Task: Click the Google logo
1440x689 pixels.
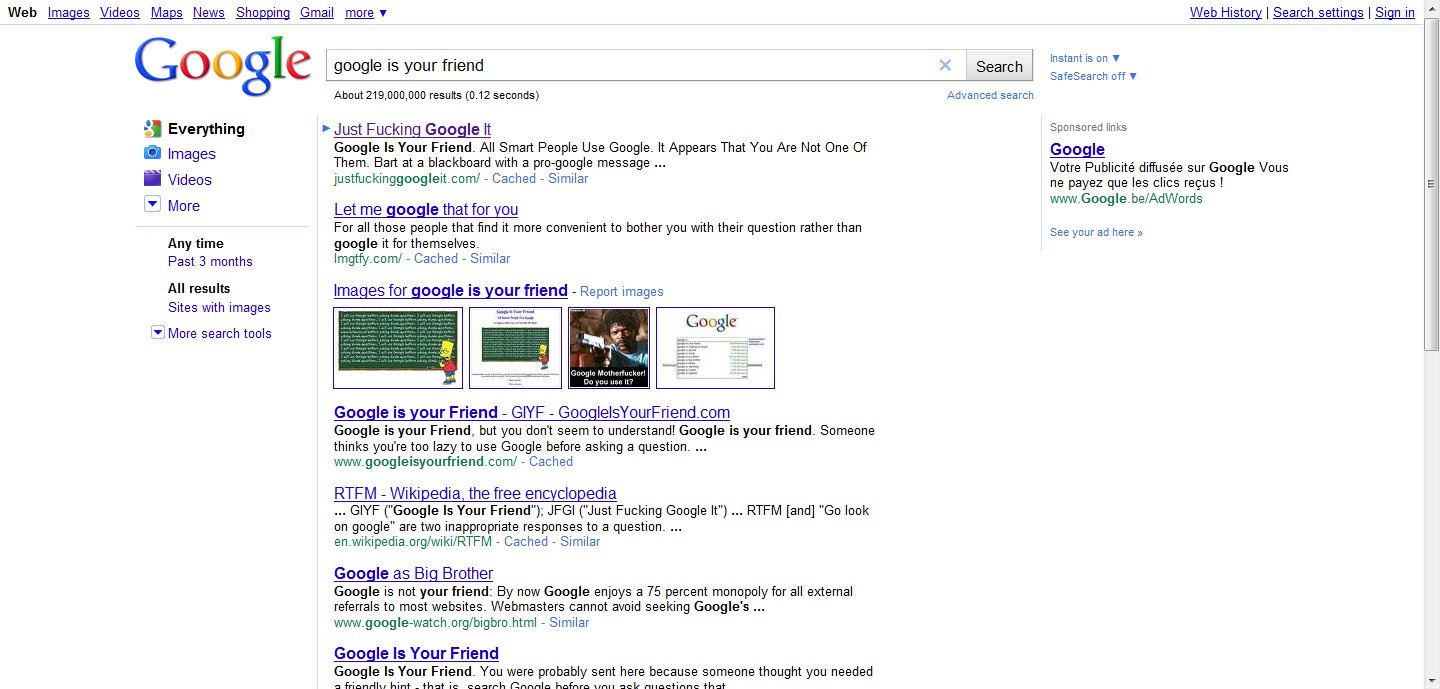Action: [x=223, y=65]
